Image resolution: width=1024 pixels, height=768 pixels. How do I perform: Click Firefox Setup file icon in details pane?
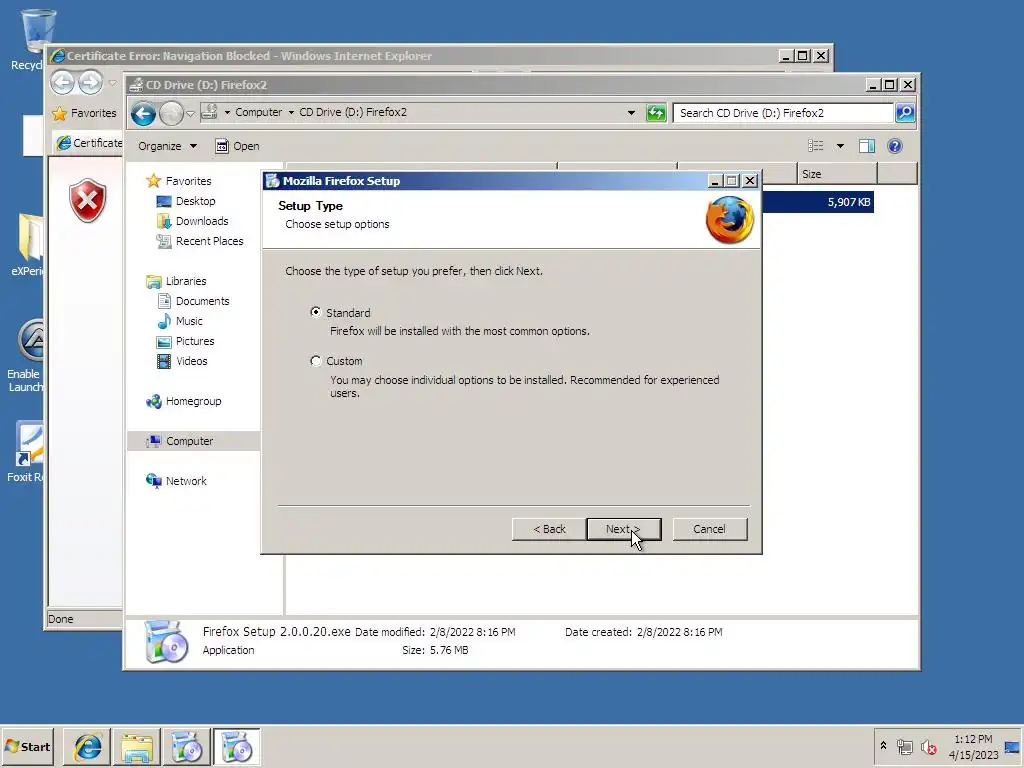point(166,641)
